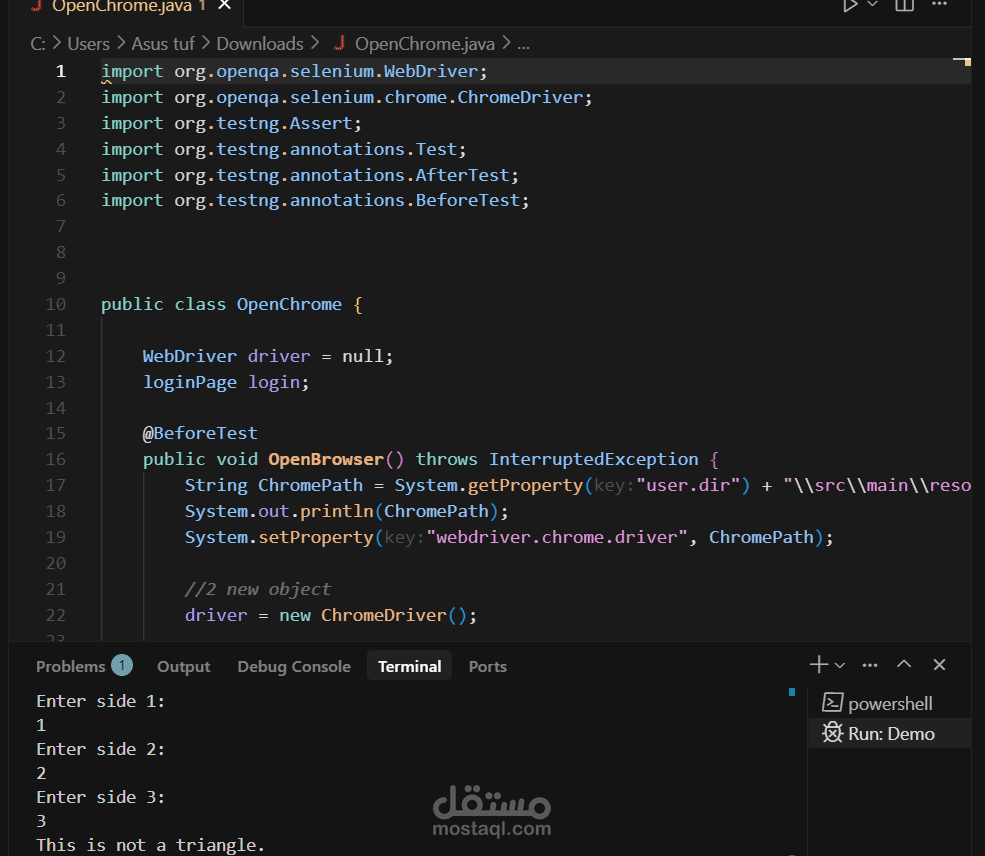Click the Ports panel label
The width and height of the screenshot is (985, 856).
tap(487, 666)
